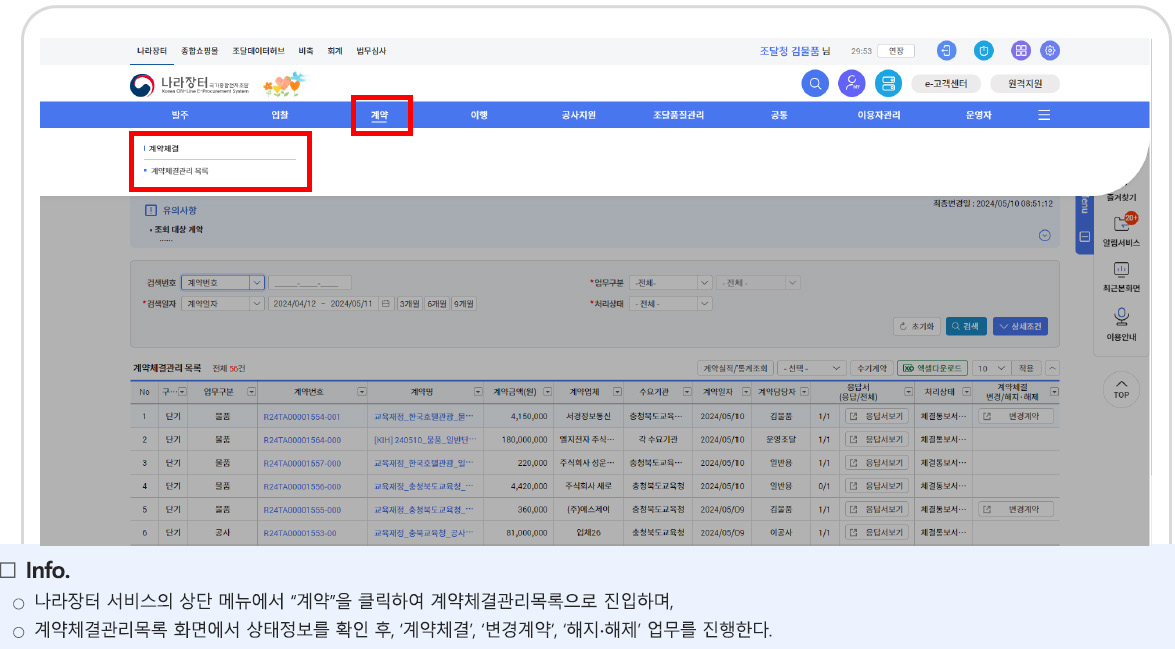Open contract link R24TA00001554-001

(301, 417)
